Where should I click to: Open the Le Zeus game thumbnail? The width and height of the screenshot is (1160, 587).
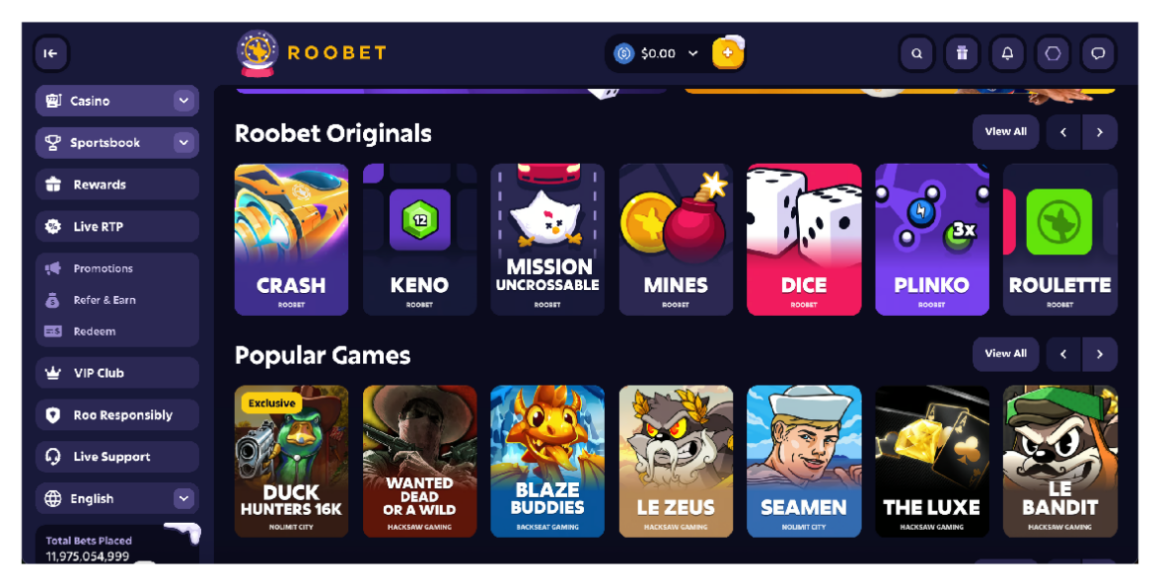tap(675, 461)
